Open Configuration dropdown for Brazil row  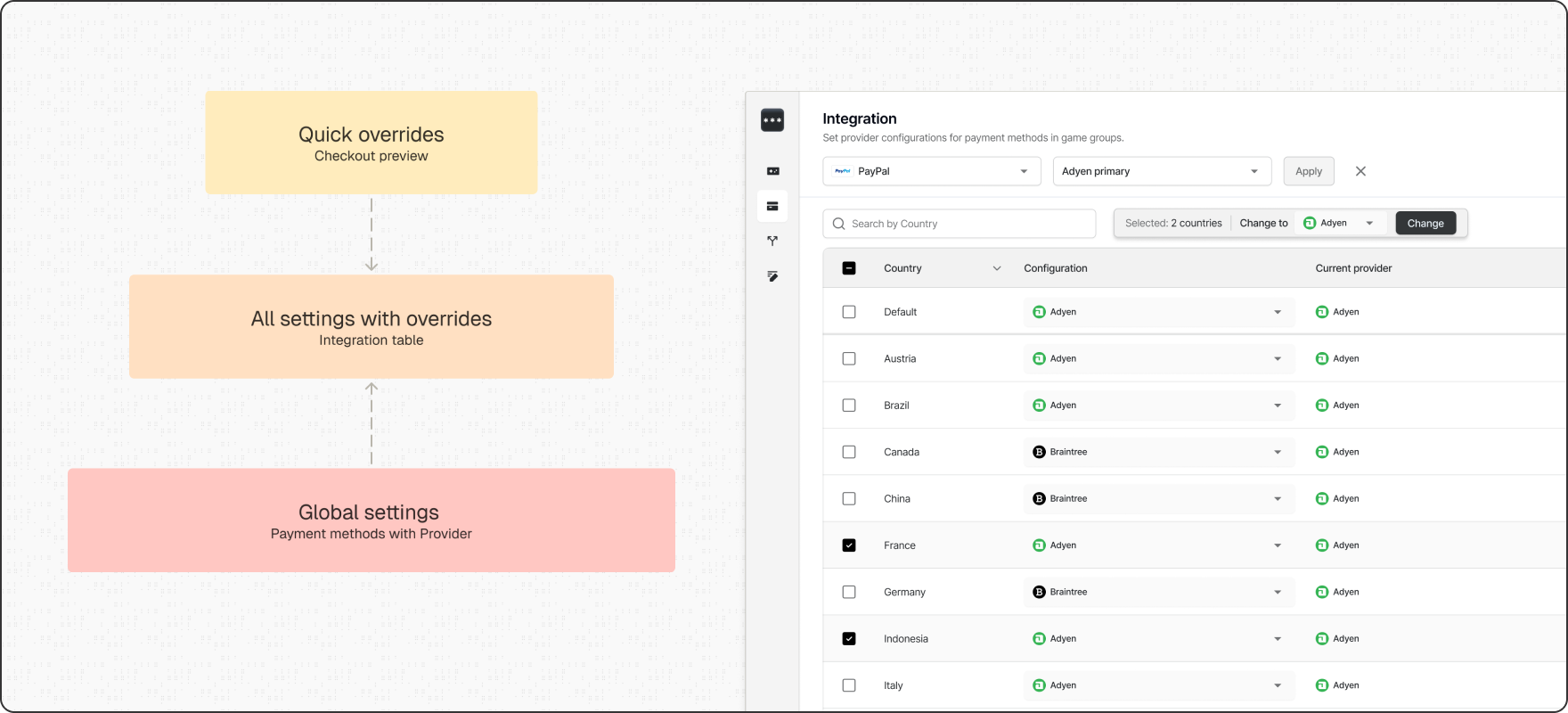tap(1159, 406)
